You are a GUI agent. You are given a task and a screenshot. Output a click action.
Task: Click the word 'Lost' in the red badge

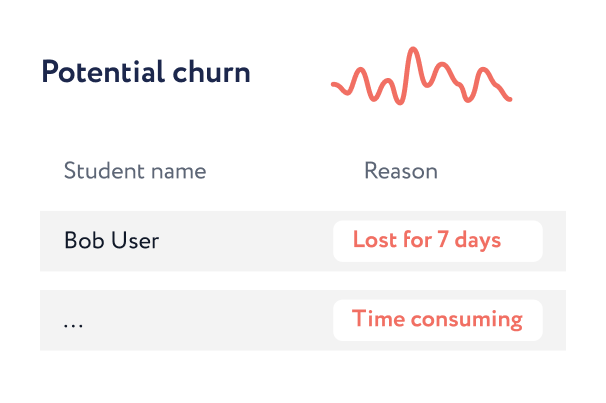point(373,241)
